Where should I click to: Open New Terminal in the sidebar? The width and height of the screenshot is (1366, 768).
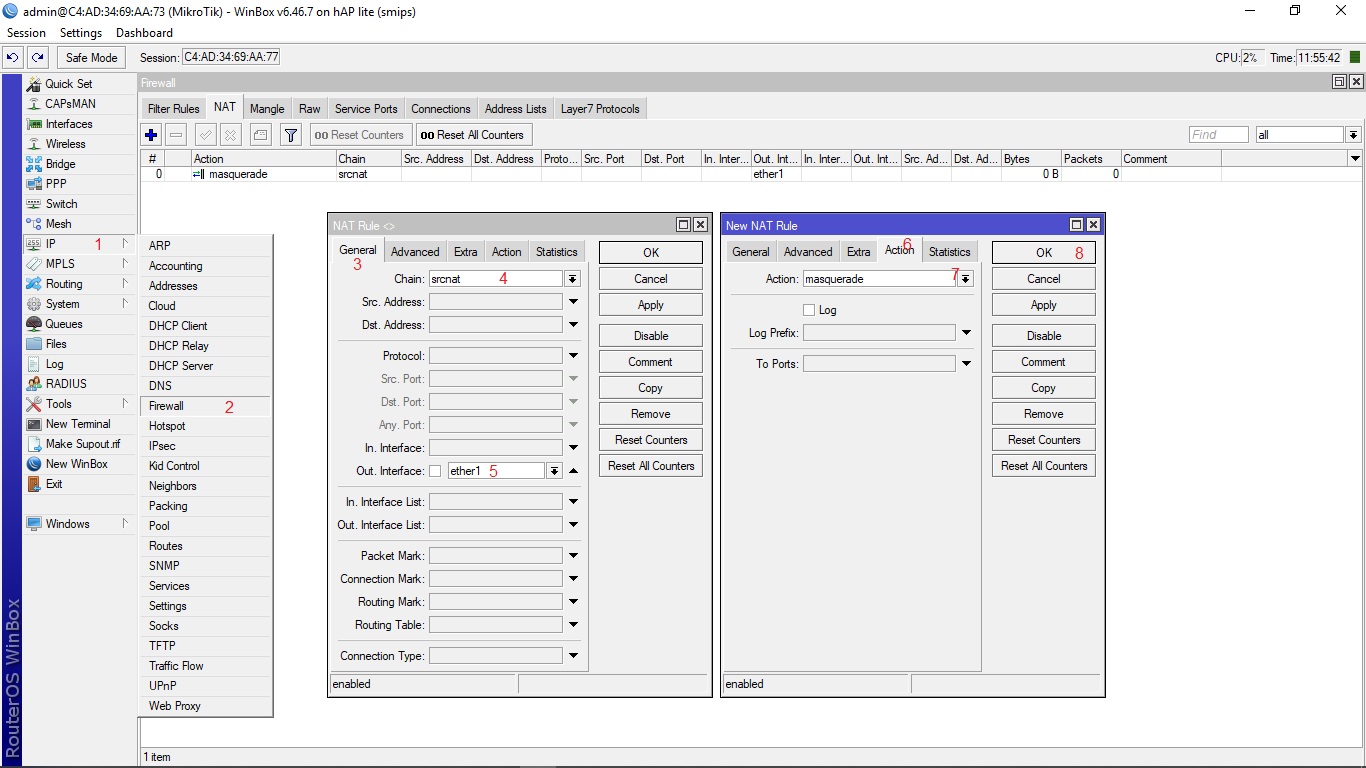[80, 424]
